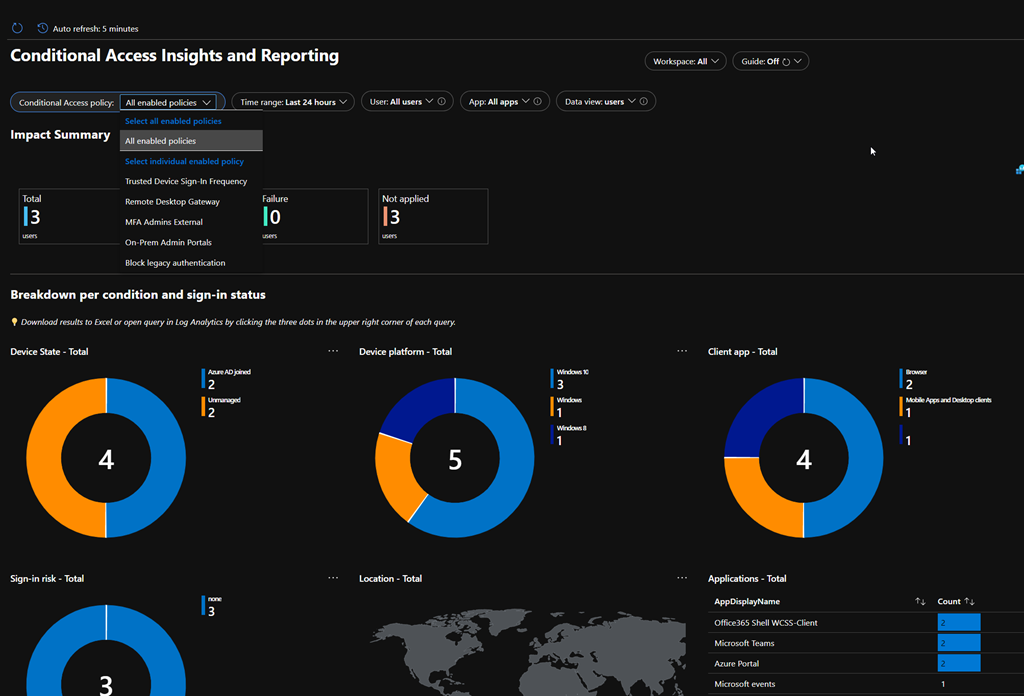Open the three-dots menu for Location map
Image resolution: width=1024 pixels, height=696 pixels.
tap(682, 578)
